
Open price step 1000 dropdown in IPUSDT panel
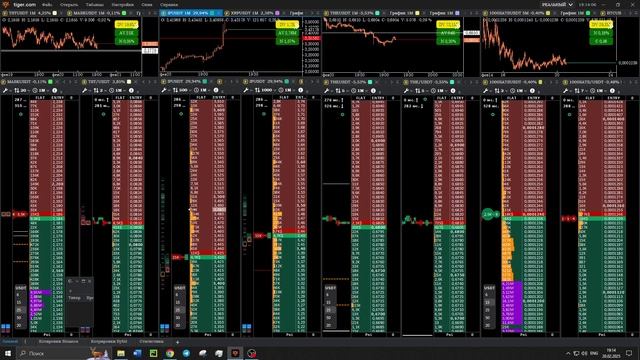[264, 90]
